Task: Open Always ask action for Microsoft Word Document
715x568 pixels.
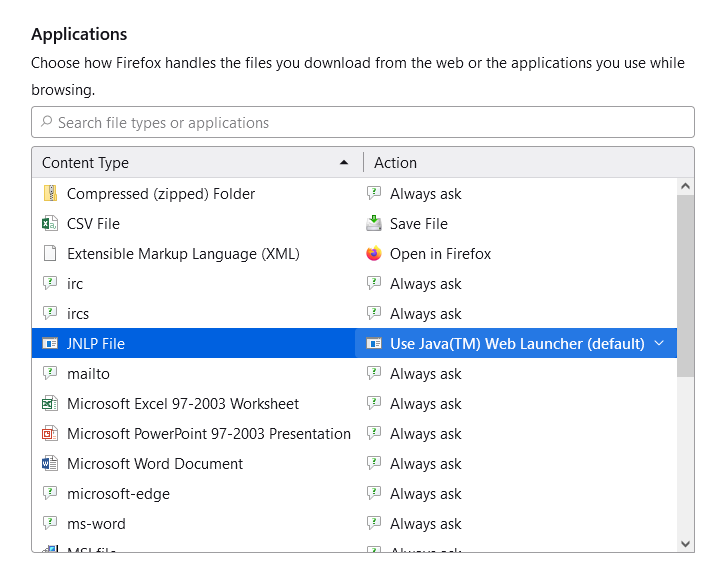Action: click(x=516, y=464)
